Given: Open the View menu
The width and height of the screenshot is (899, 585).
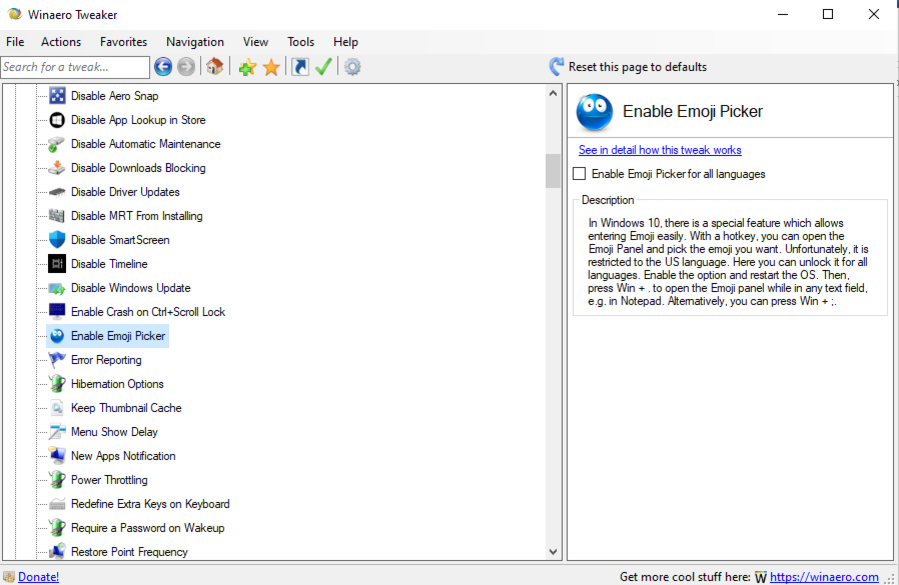Looking at the screenshot, I should tap(255, 42).
